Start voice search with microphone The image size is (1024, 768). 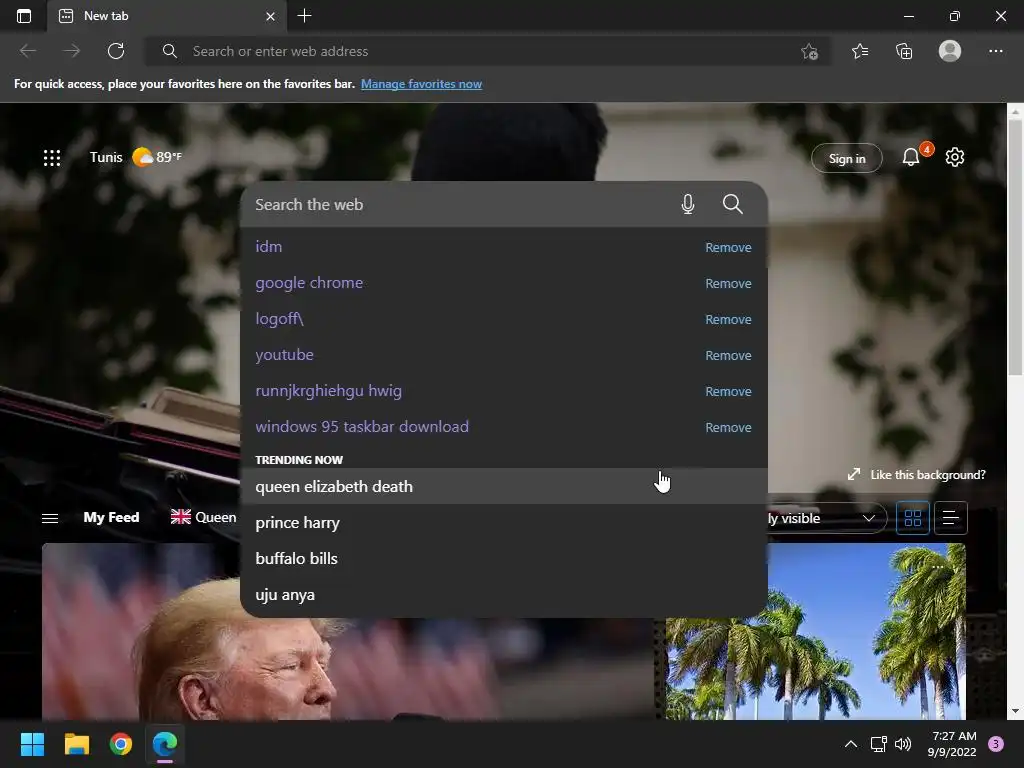click(688, 204)
